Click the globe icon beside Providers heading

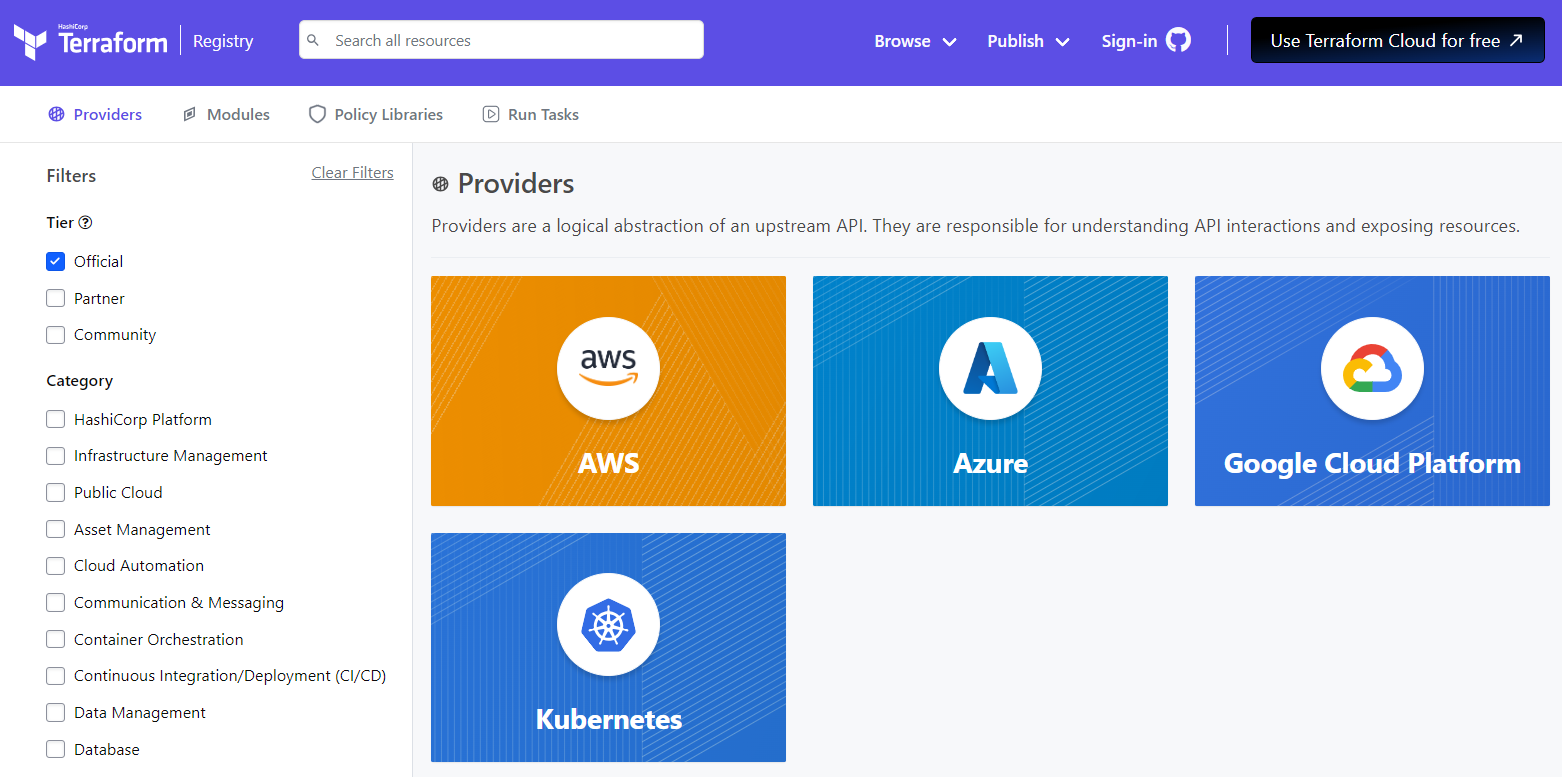coord(440,184)
